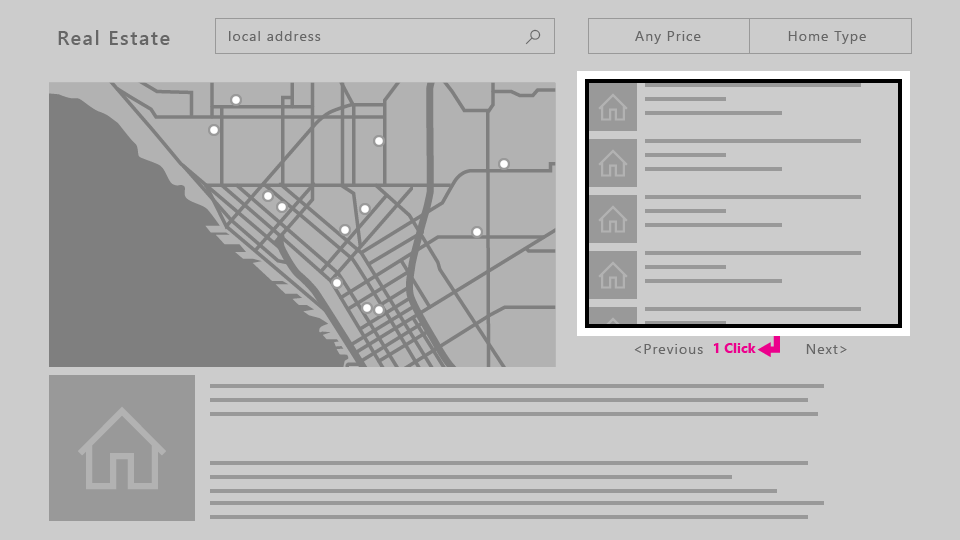Click the magnifier search icon
Viewport: 960px width, 540px height.
tap(533, 37)
